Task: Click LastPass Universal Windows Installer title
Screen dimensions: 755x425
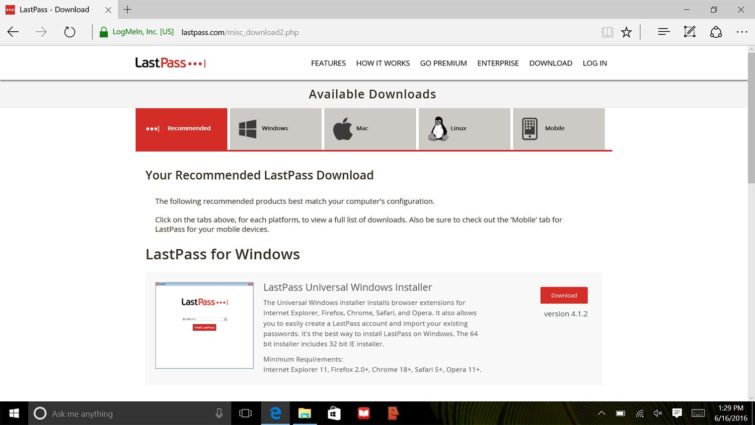Action: 347,287
